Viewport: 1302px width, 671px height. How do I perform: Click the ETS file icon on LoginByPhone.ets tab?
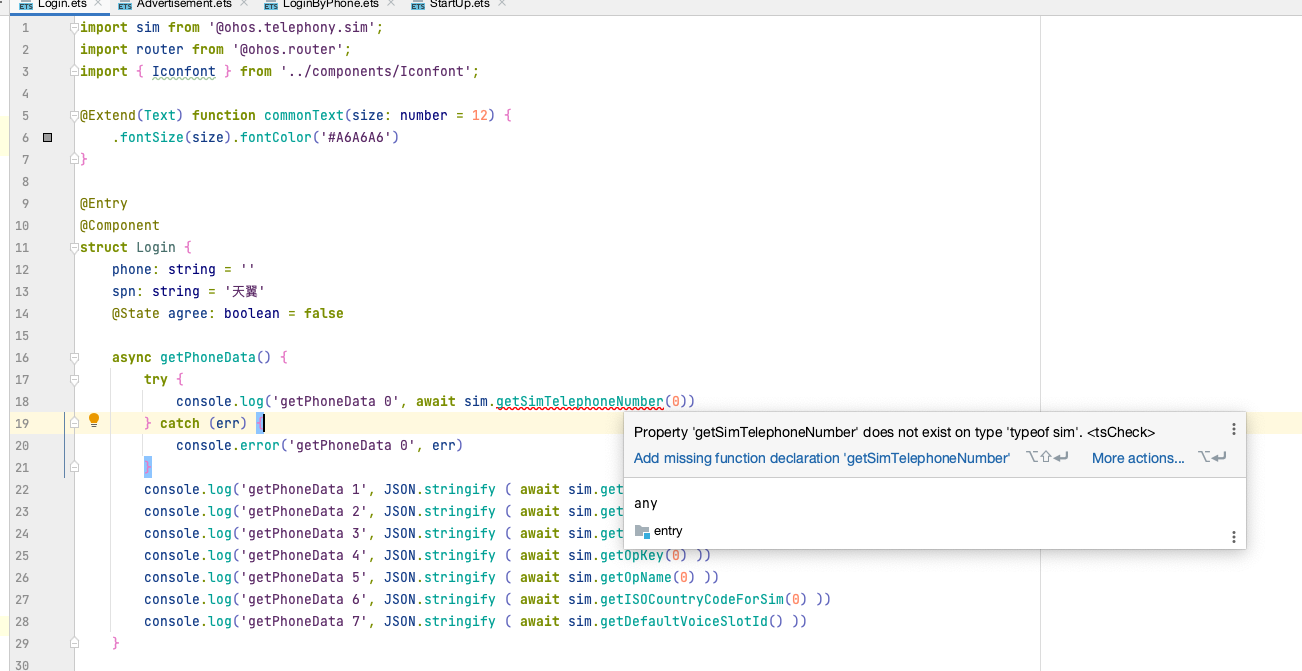point(271,5)
